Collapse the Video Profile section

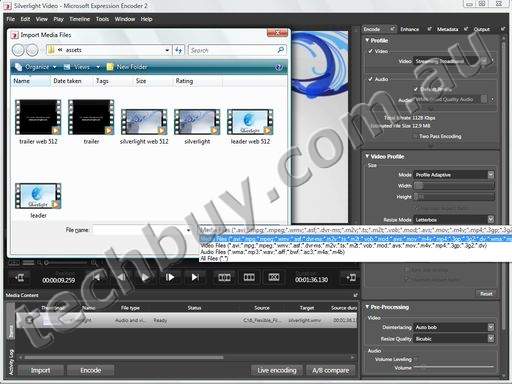coord(367,156)
